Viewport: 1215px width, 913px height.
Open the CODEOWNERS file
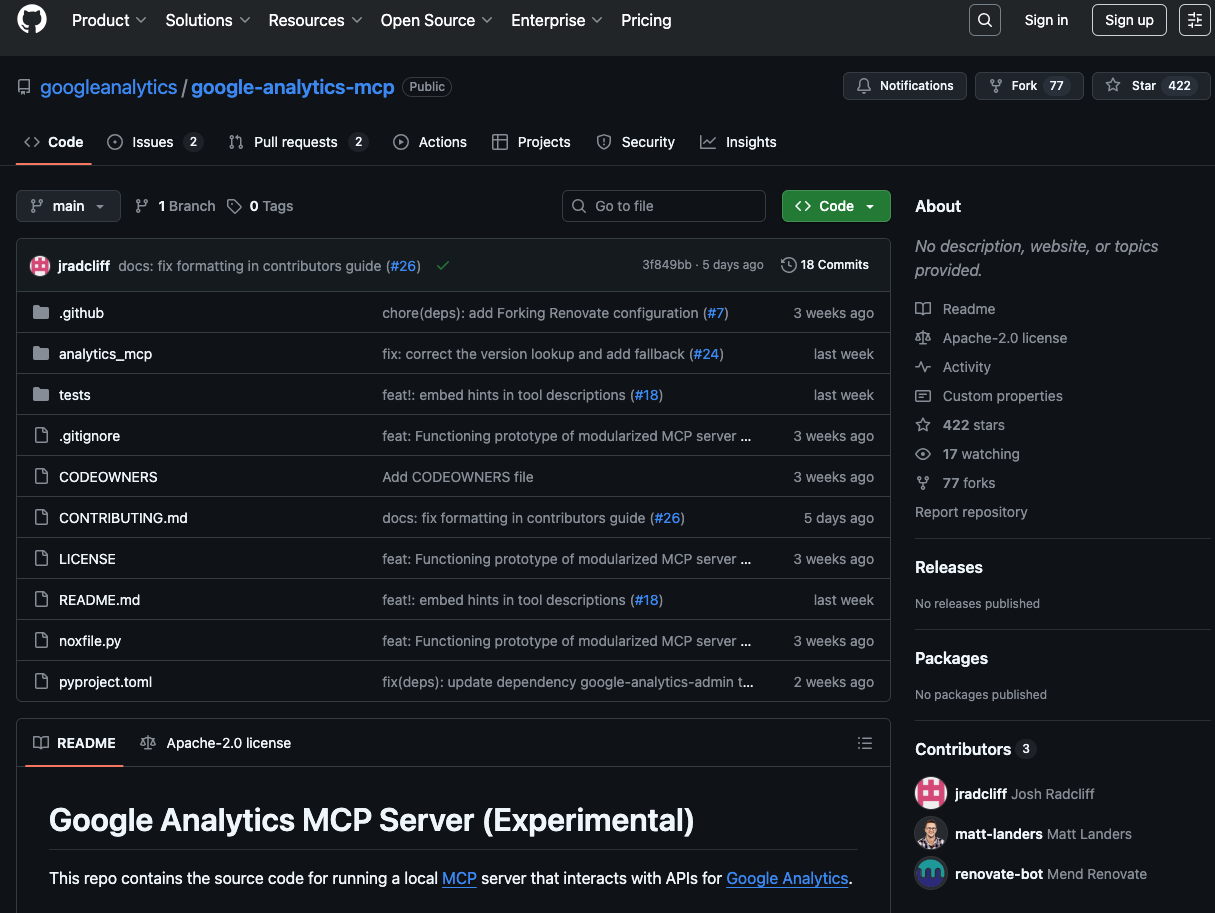(108, 477)
